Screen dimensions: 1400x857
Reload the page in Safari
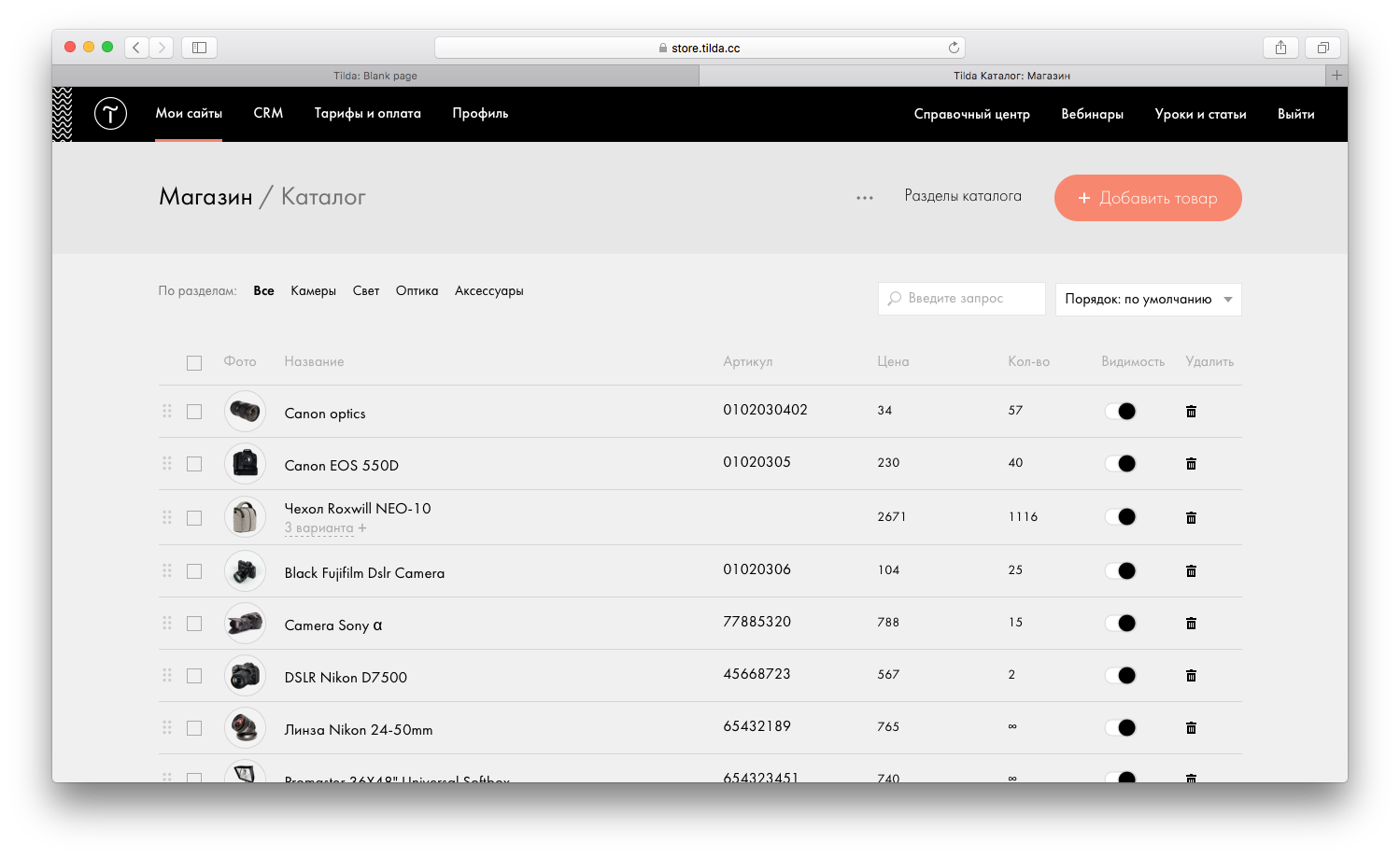954,48
